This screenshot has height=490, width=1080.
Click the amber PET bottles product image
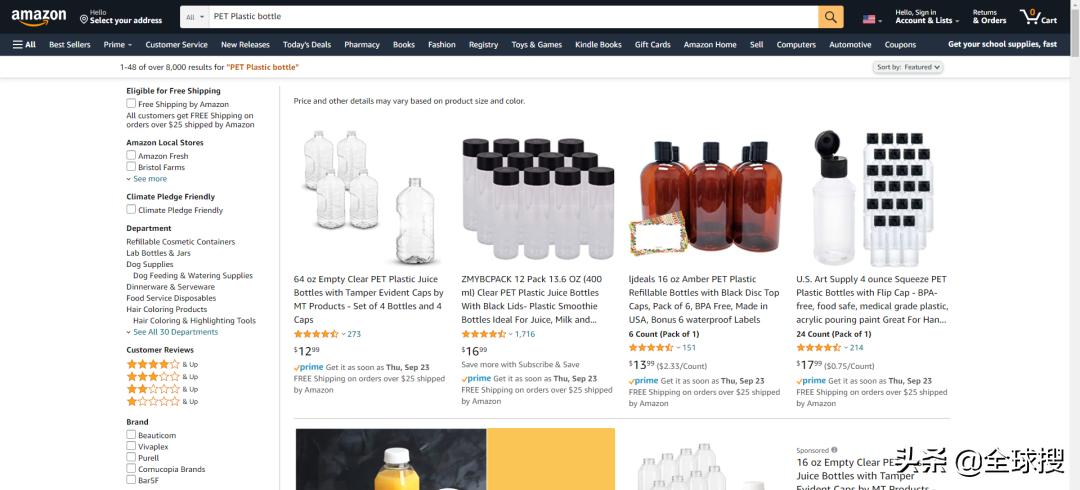click(x=705, y=197)
